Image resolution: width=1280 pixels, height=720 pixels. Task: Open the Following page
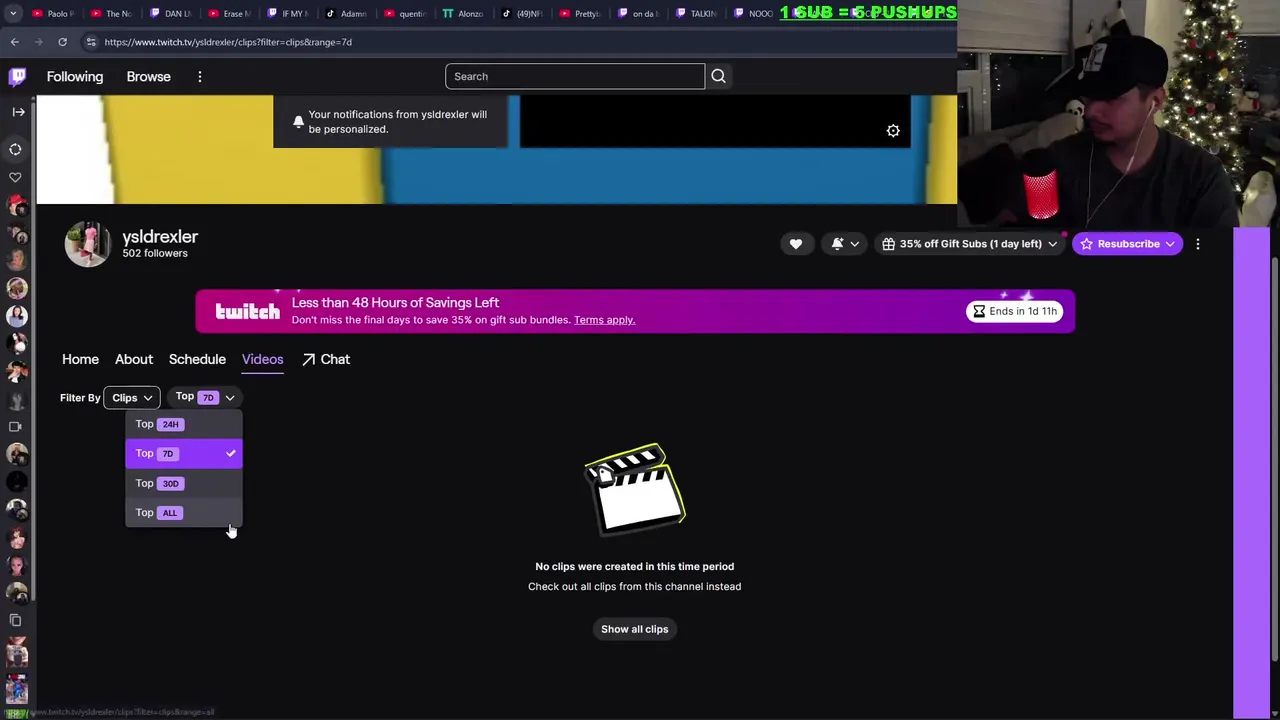(75, 77)
